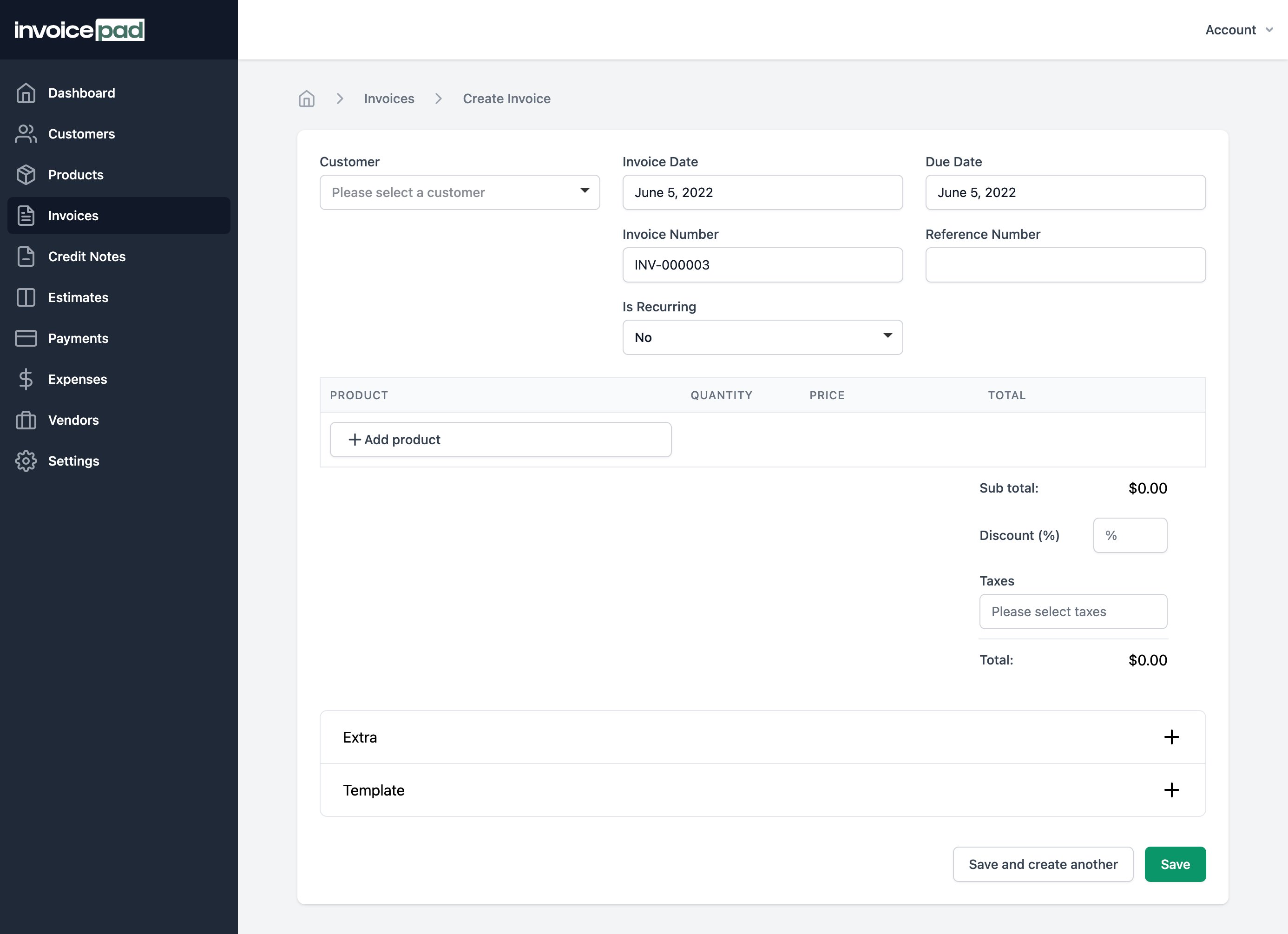Image resolution: width=1288 pixels, height=934 pixels.
Task: Open the customer selection dropdown
Action: point(460,192)
